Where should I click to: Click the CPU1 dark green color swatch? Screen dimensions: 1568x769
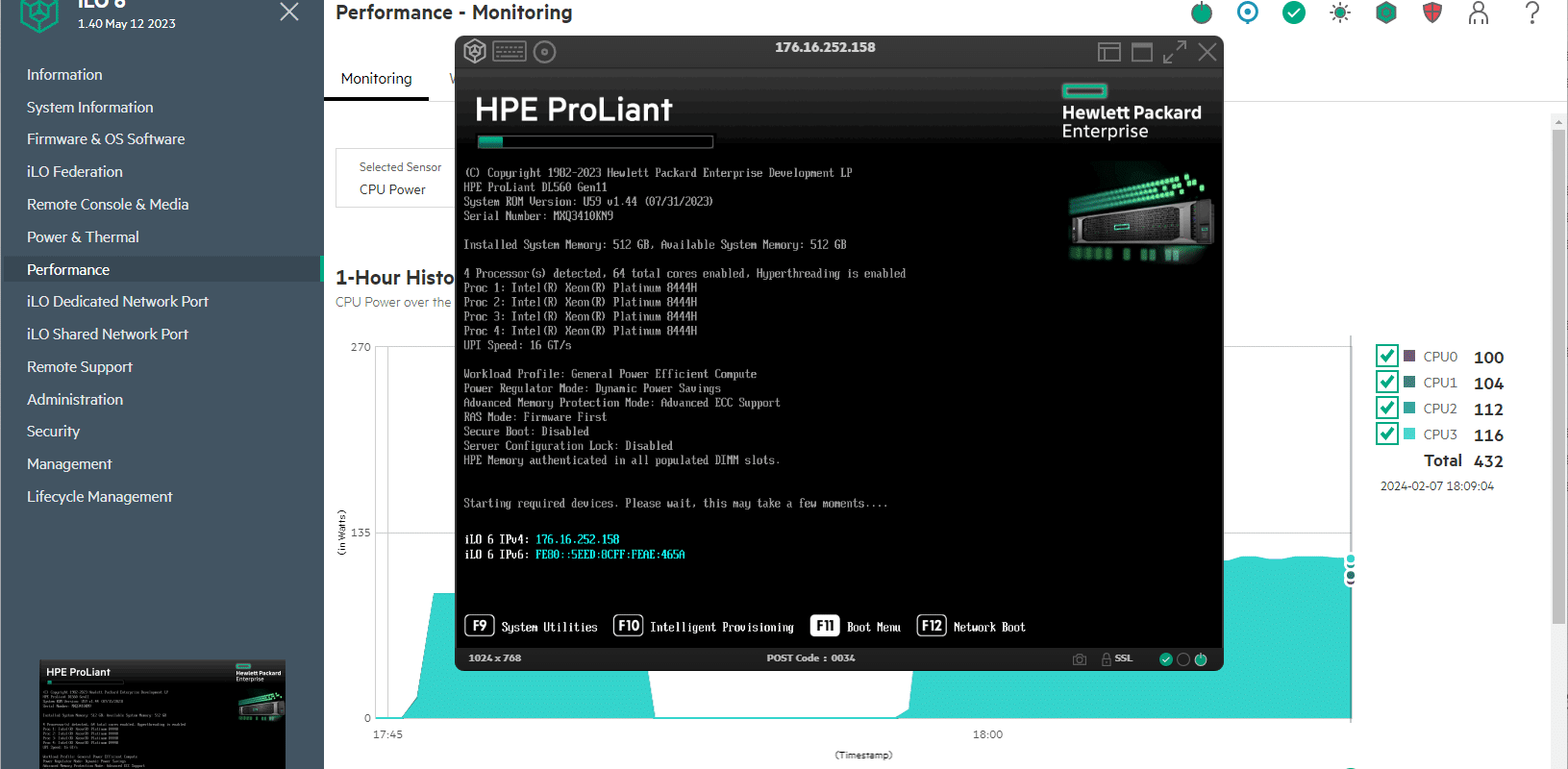pos(1409,382)
